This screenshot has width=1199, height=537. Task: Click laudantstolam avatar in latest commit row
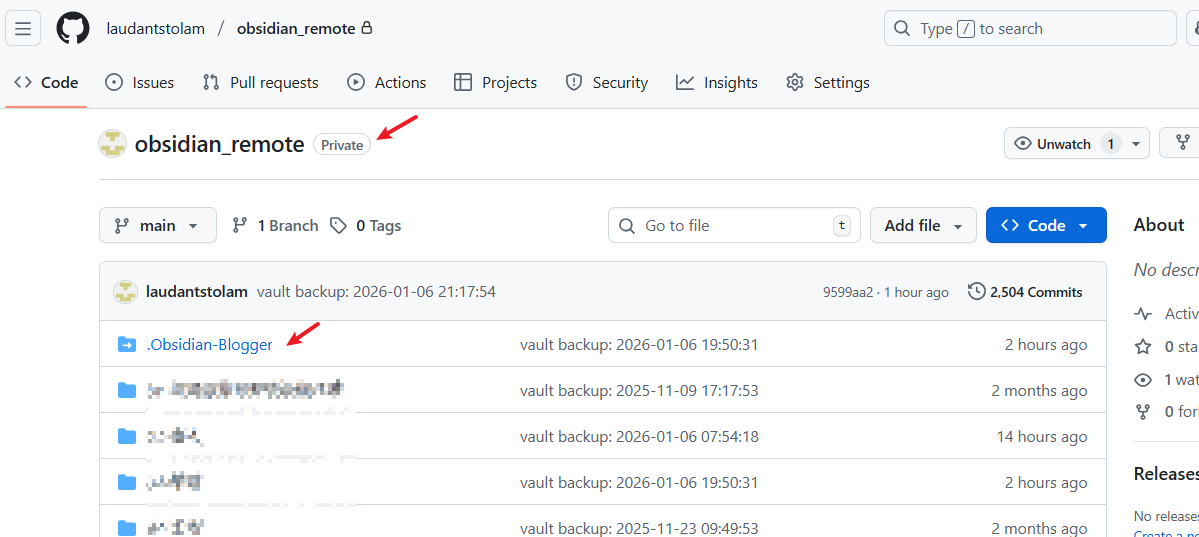point(125,292)
